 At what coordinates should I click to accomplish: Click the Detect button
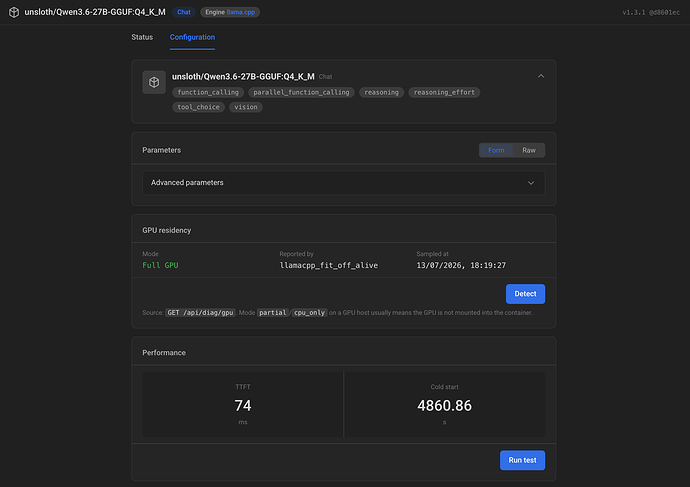coord(525,294)
